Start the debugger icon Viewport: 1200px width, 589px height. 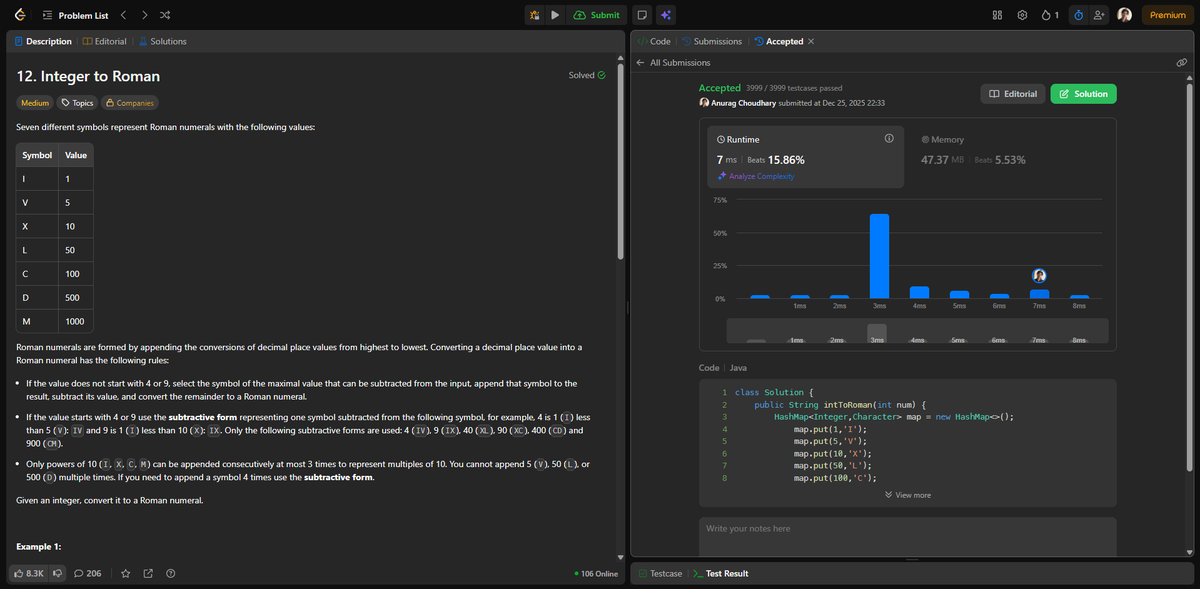pos(535,15)
